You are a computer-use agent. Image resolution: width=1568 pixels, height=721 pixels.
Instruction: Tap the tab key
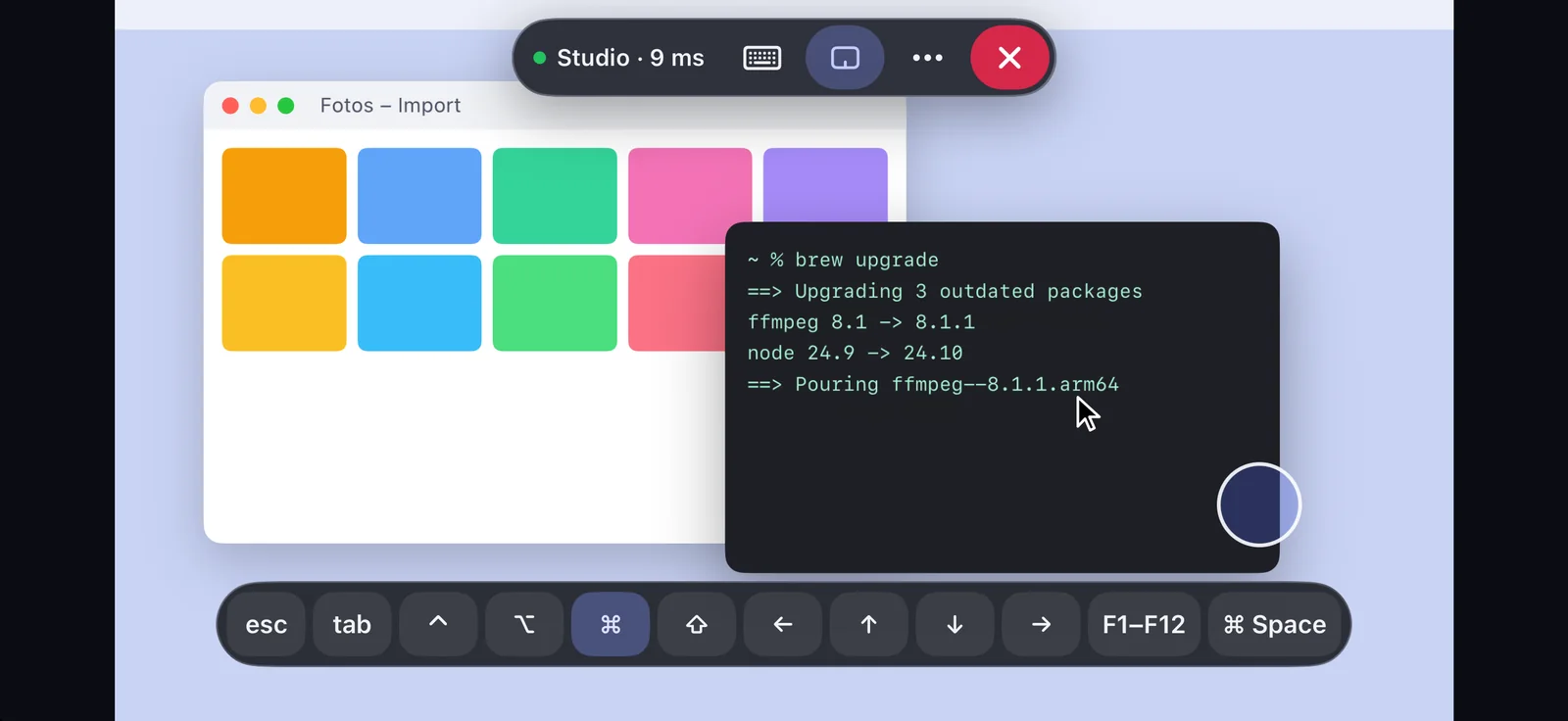tap(352, 624)
